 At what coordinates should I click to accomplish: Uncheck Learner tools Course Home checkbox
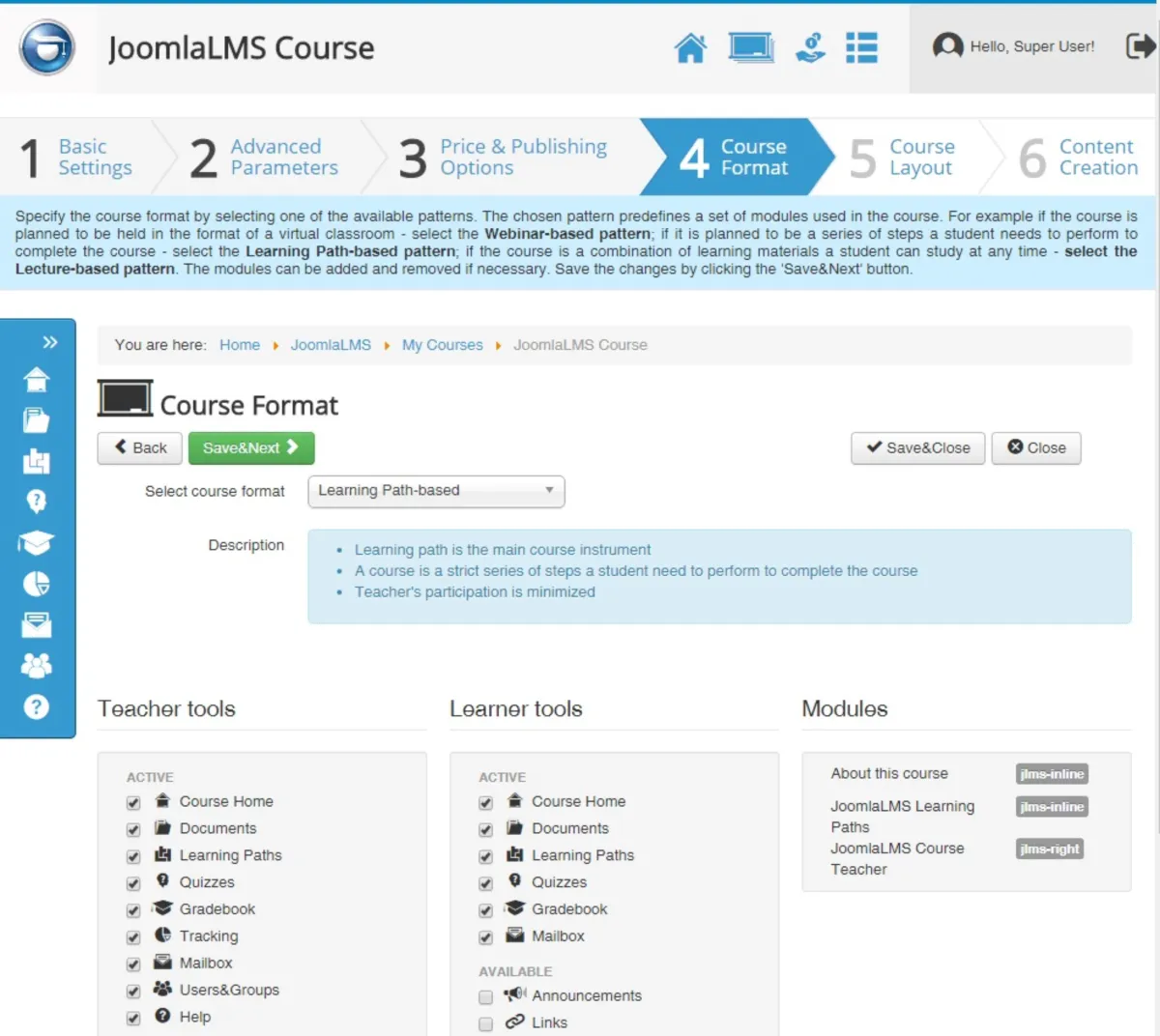click(486, 803)
